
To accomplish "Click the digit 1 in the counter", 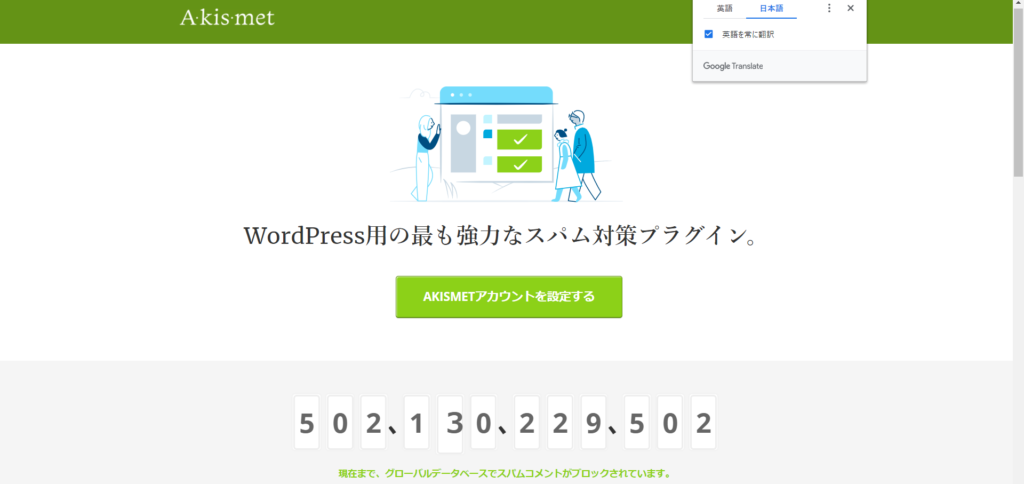I will click(417, 423).
